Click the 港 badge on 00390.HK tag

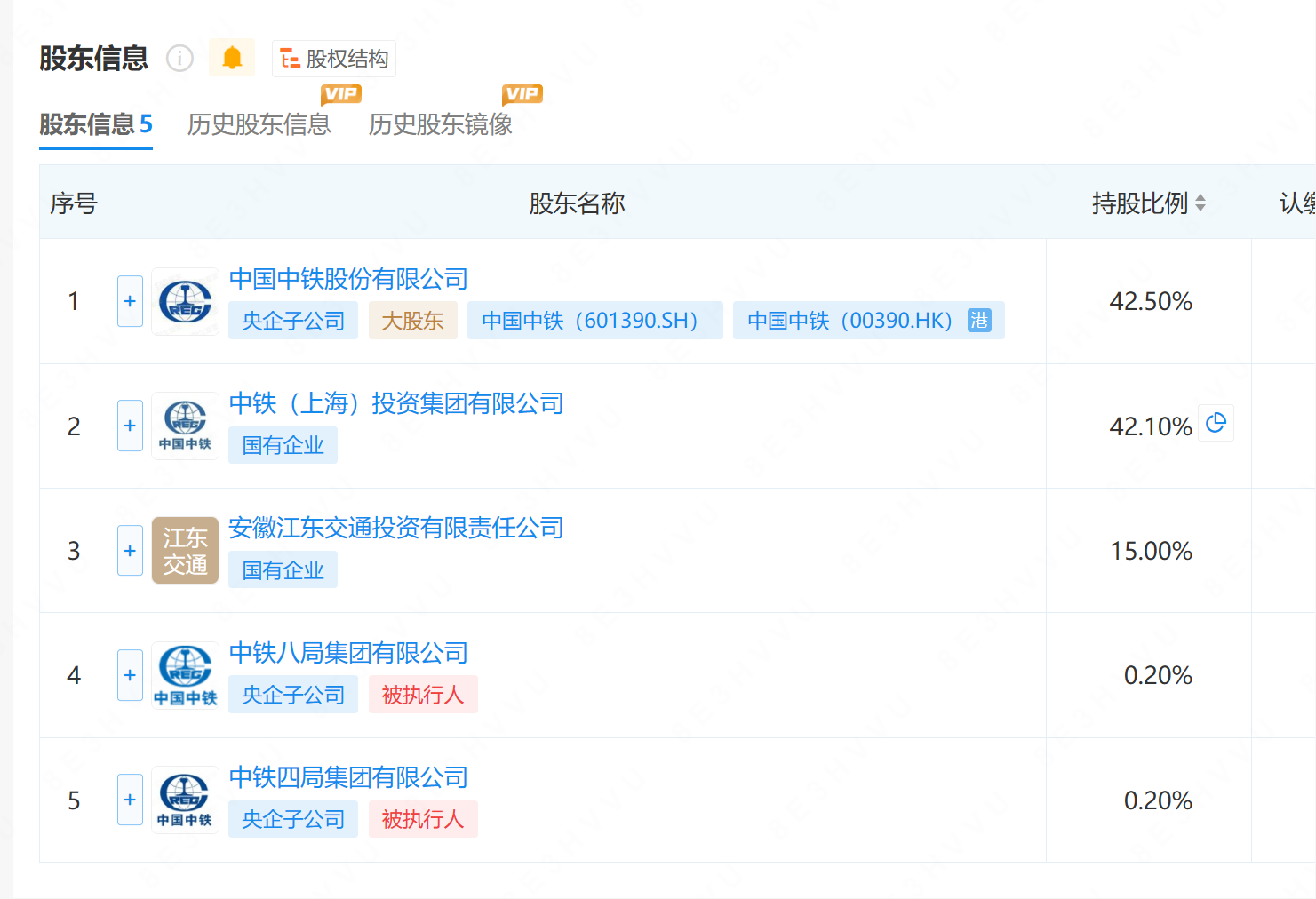(x=979, y=321)
